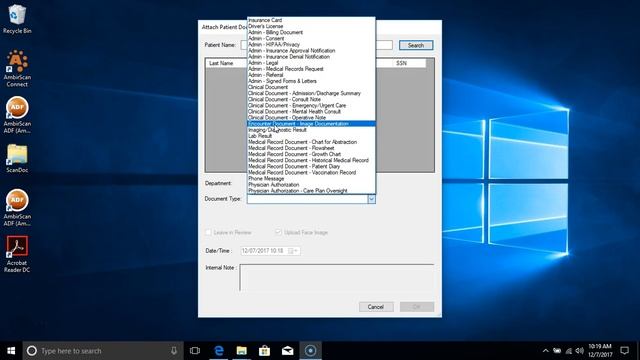Click into the Internal Note text area

[x=337, y=278]
